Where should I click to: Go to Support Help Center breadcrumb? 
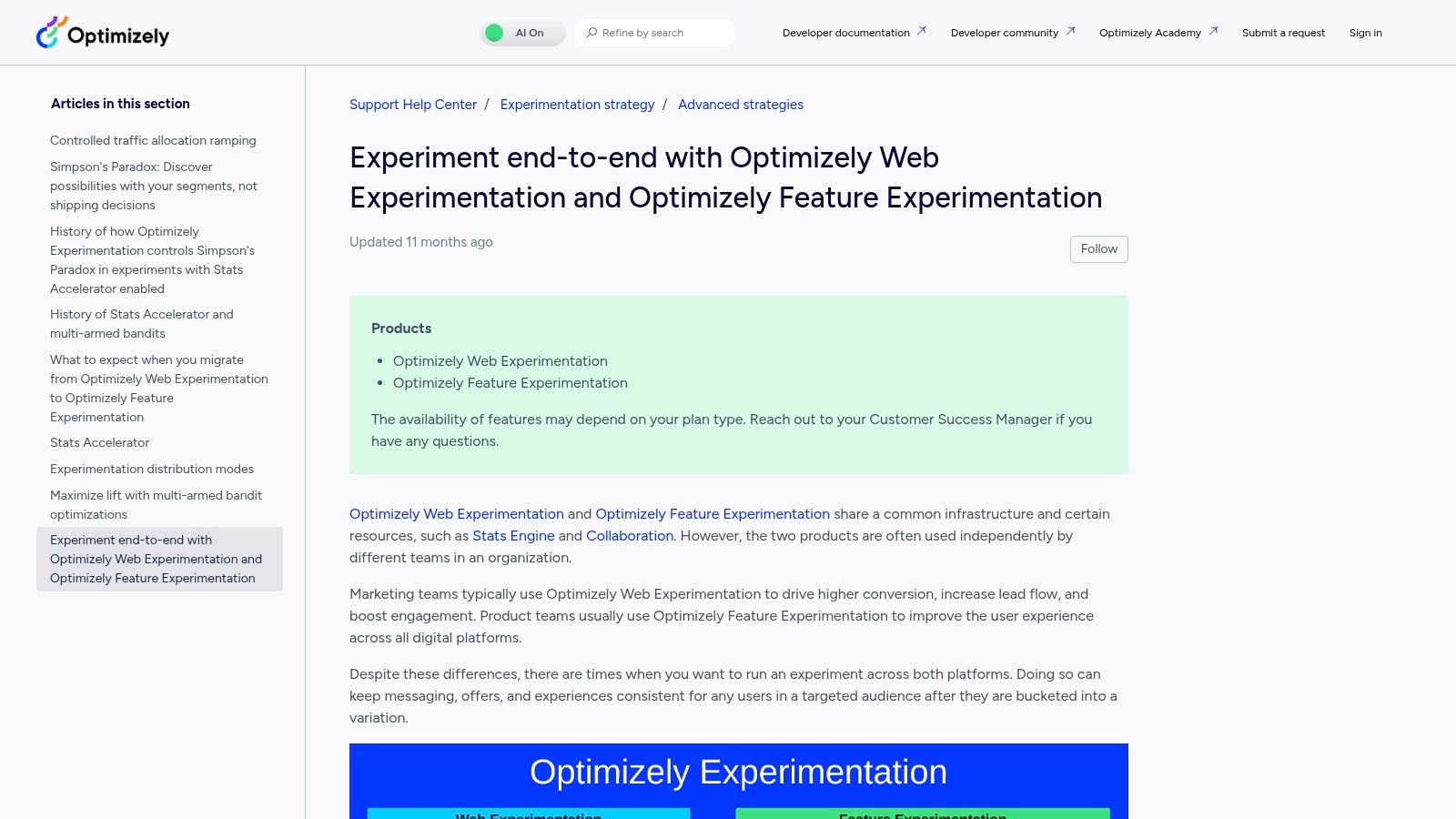(x=413, y=105)
